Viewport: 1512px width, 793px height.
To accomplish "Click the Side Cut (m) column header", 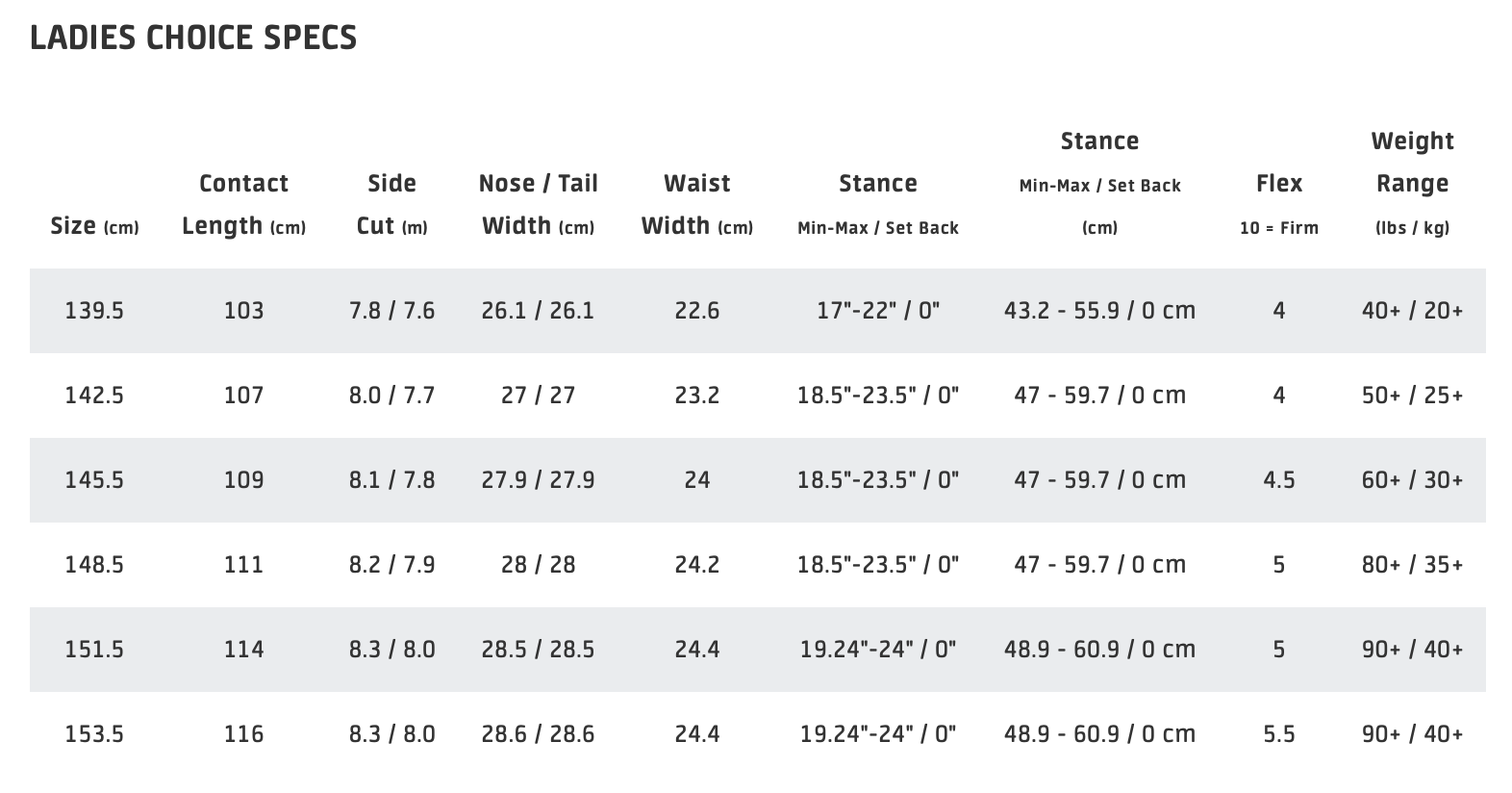I will 391,204.
